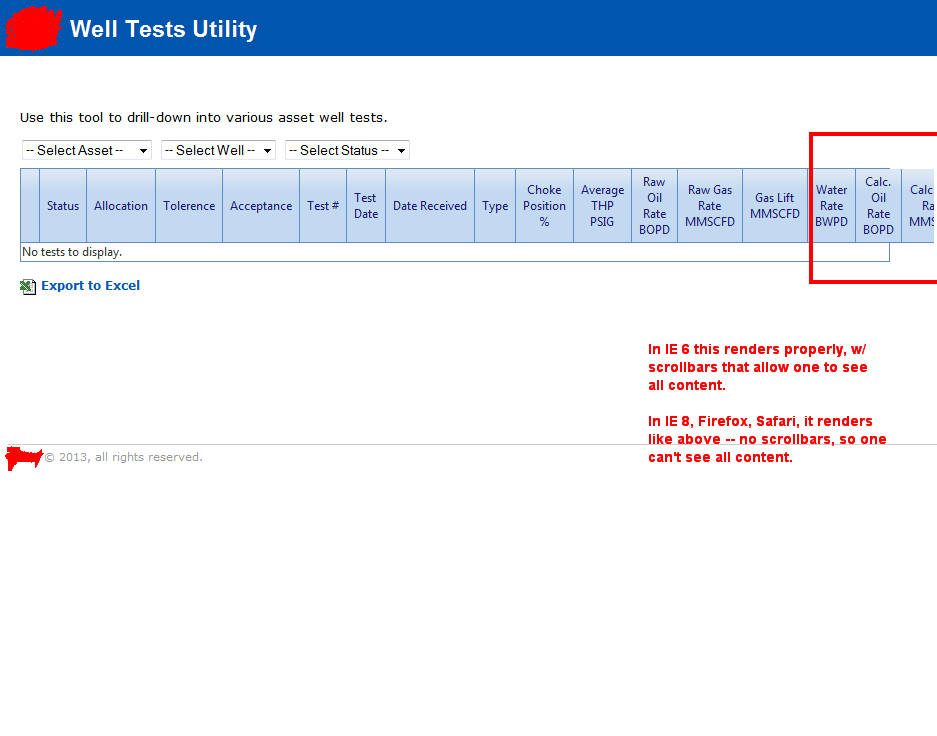
Task: Click the Raw Oil Rate BOPD header
Action: [x=654, y=206]
